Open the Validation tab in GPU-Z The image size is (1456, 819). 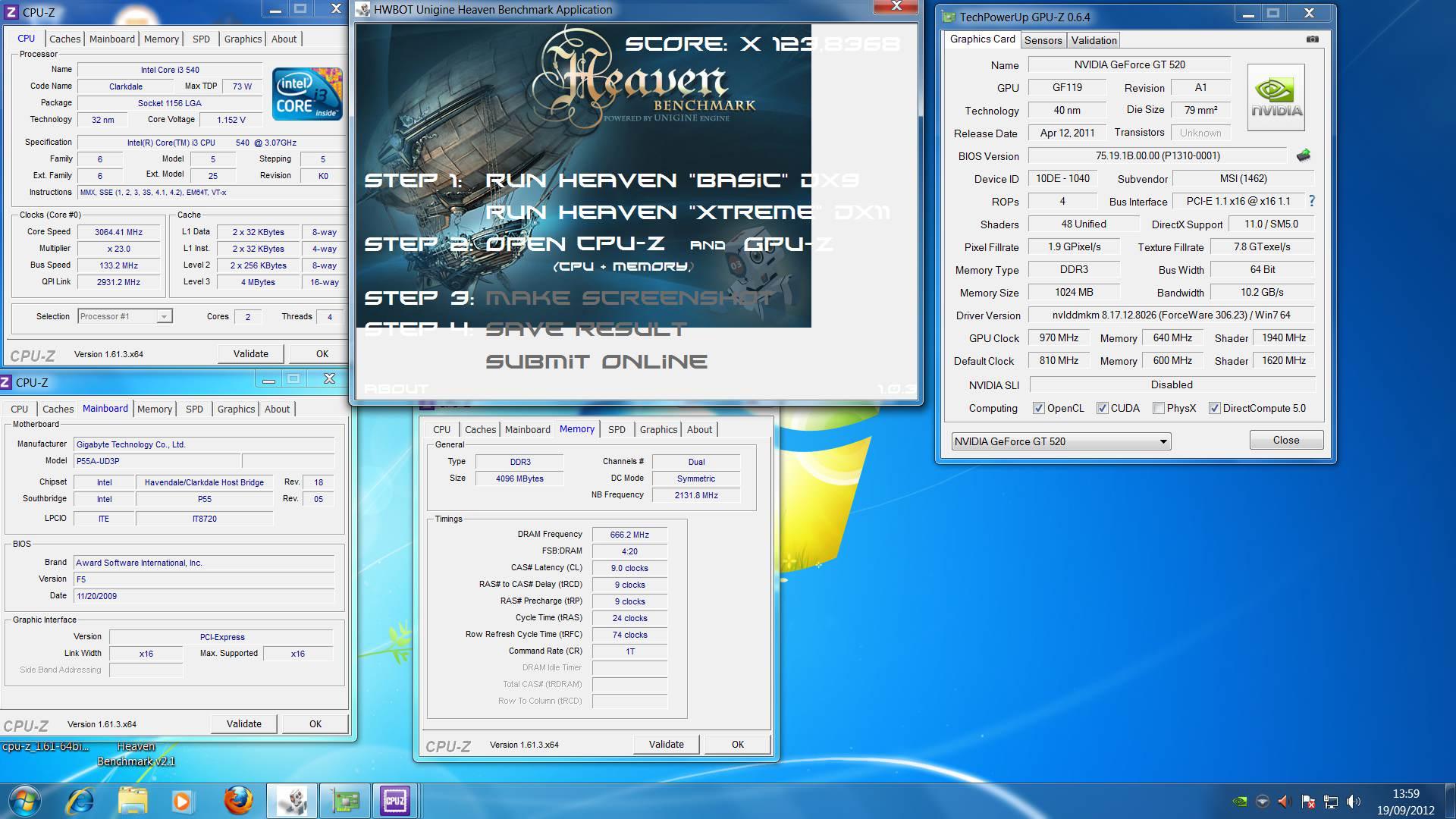pos(1094,40)
